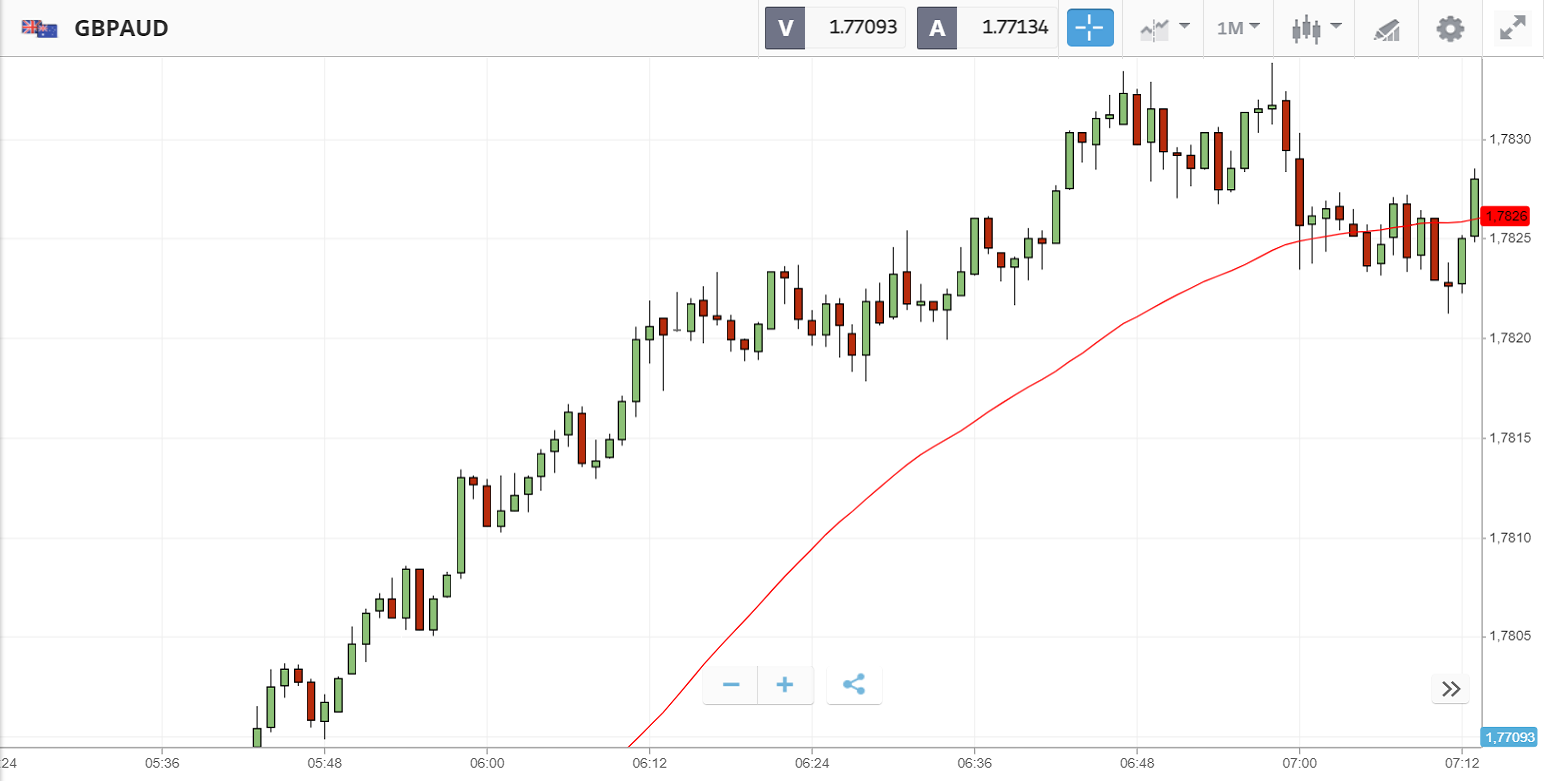This screenshot has height=781, width=1544.
Task: Open chart settings gear
Action: click(1449, 28)
